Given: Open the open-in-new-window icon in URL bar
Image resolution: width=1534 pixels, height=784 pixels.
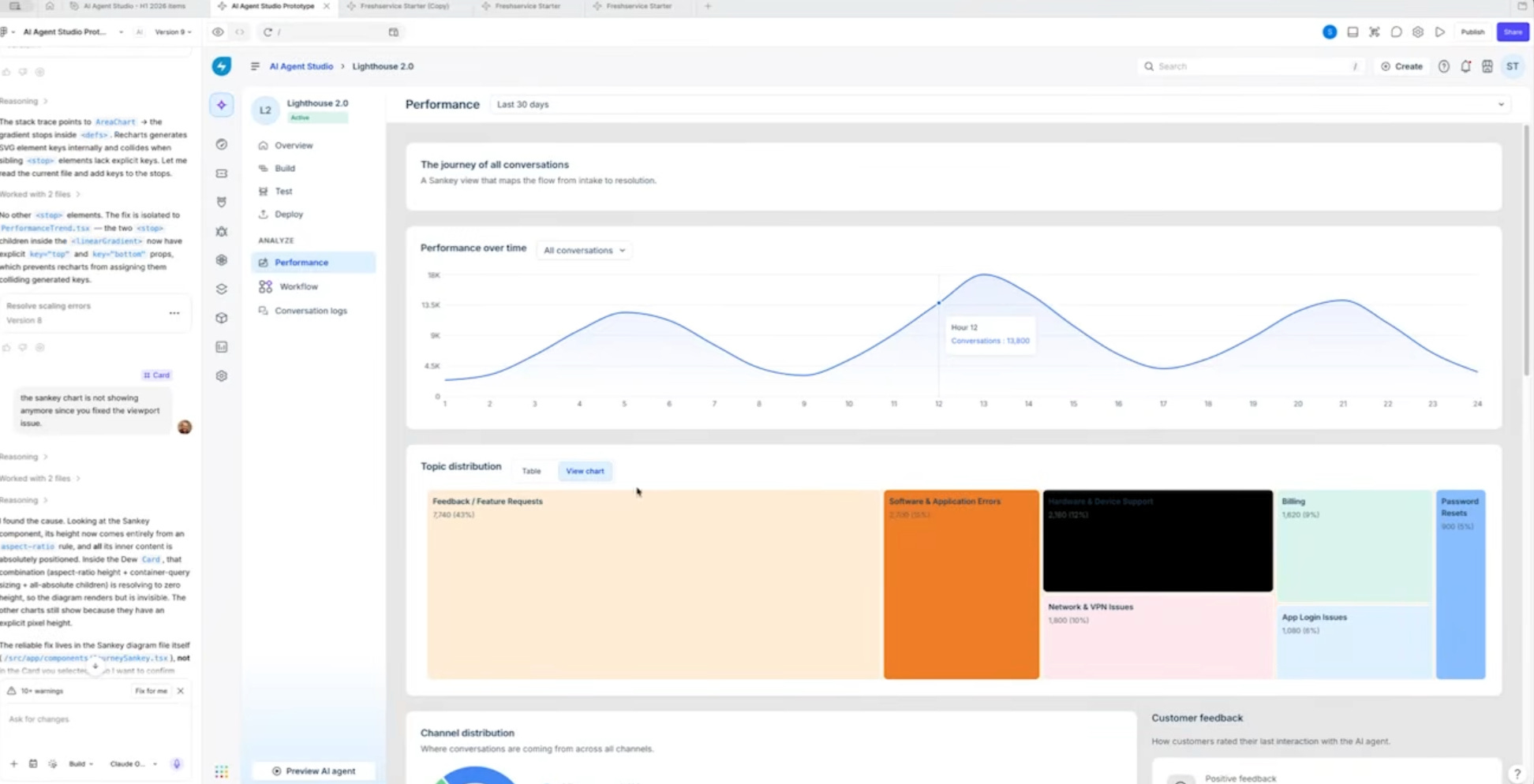Looking at the screenshot, I should click(x=393, y=32).
